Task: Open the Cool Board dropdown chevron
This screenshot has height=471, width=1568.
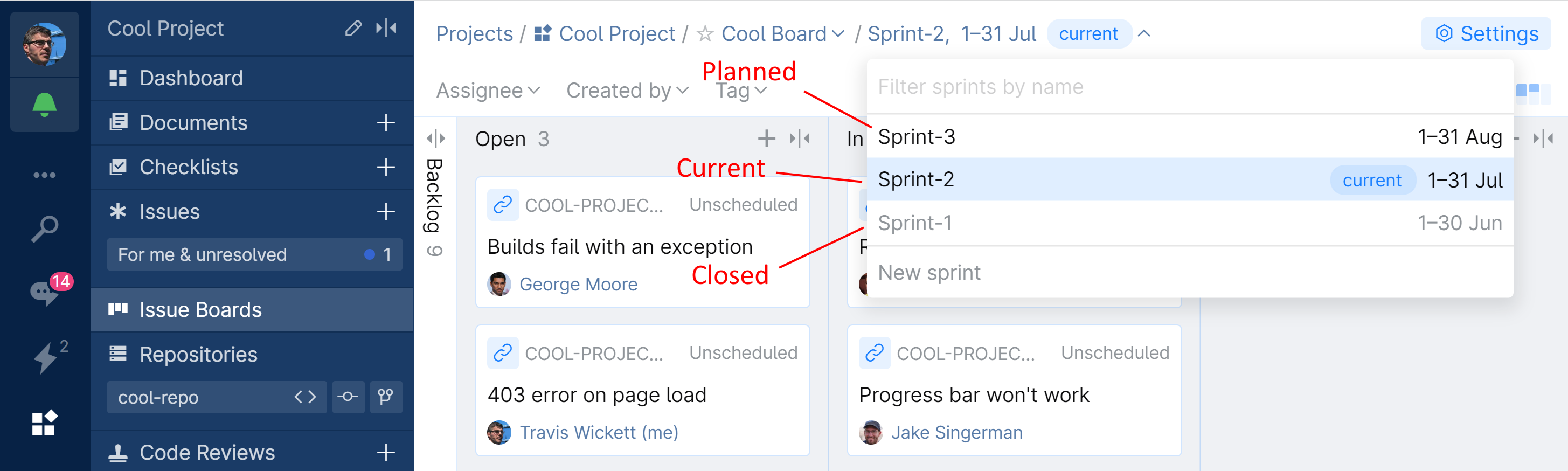Action: point(838,34)
